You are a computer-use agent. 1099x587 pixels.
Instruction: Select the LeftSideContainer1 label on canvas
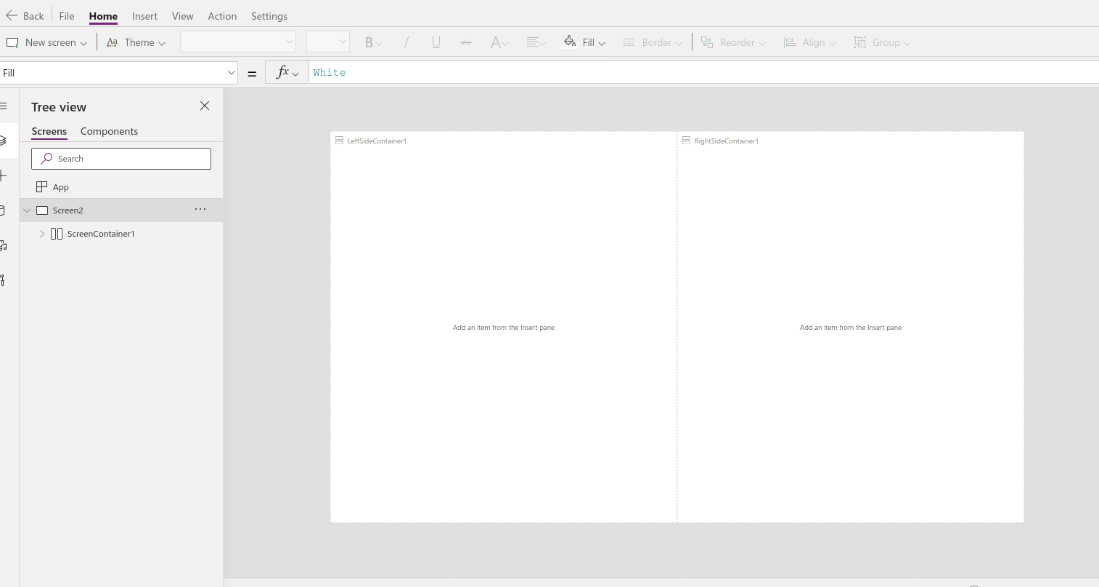pyautogui.click(x=377, y=141)
